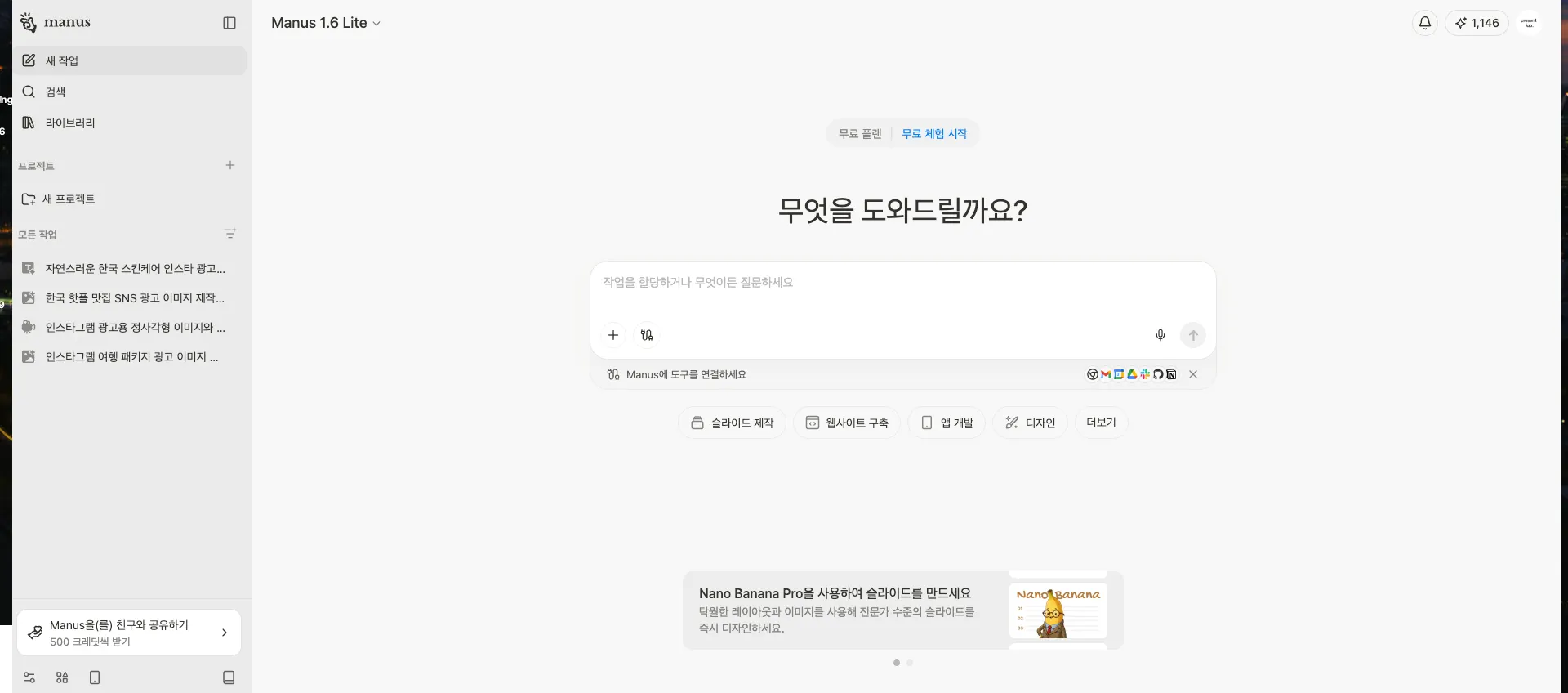
Task: Open the connectors tool button in the prompt box
Action: (x=647, y=335)
